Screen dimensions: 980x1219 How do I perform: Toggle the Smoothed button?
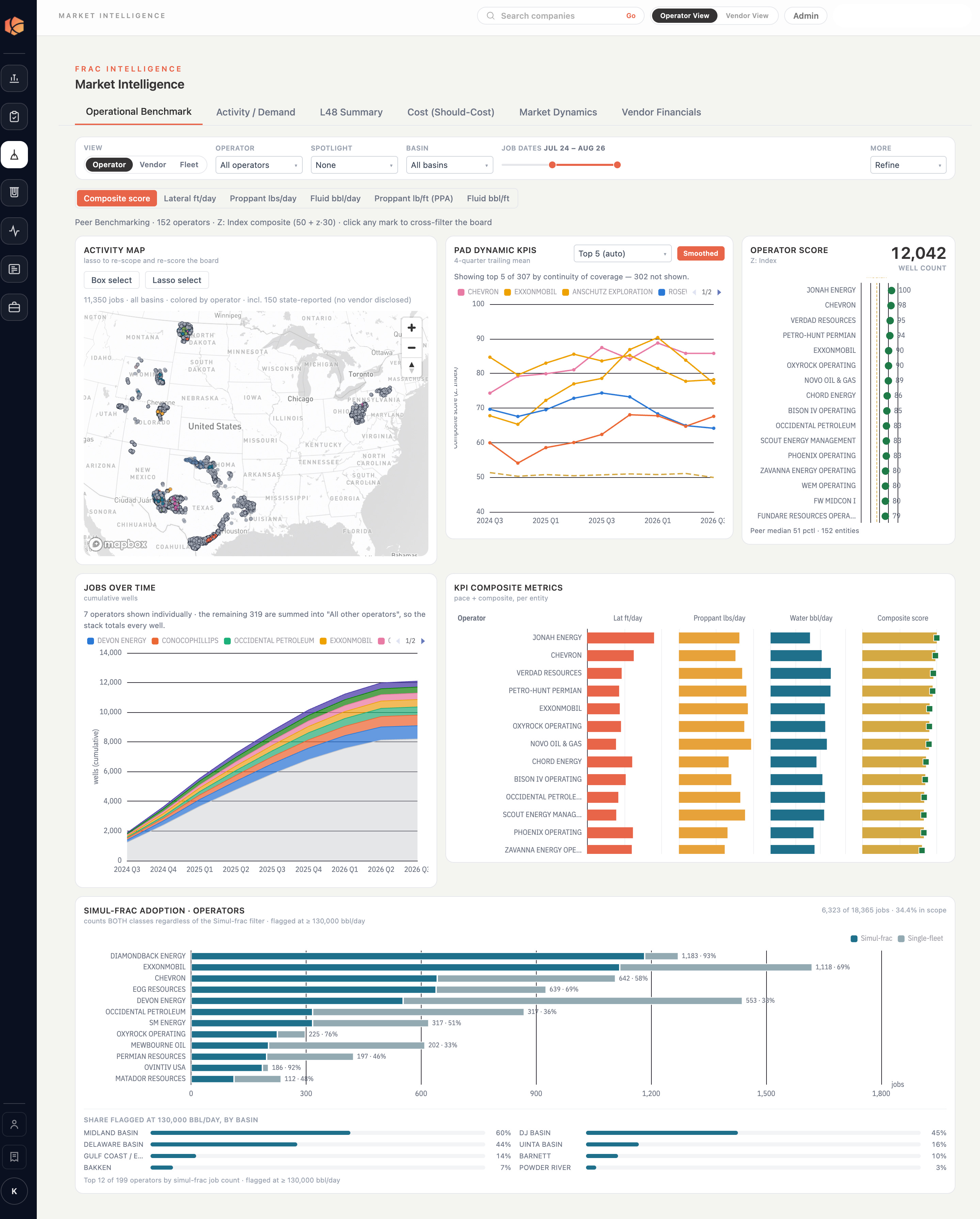pyautogui.click(x=700, y=253)
